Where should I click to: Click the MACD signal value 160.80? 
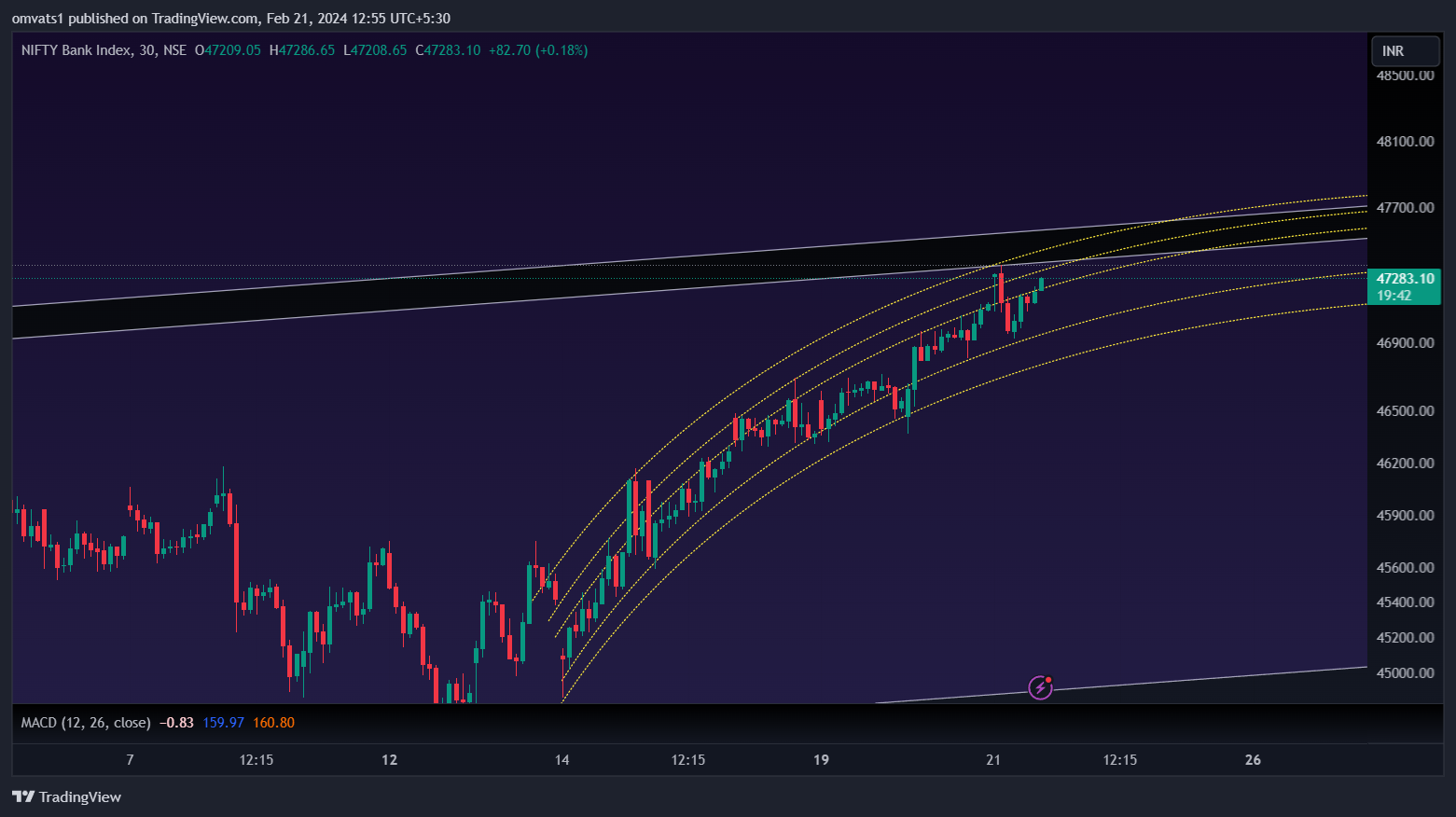tap(273, 723)
